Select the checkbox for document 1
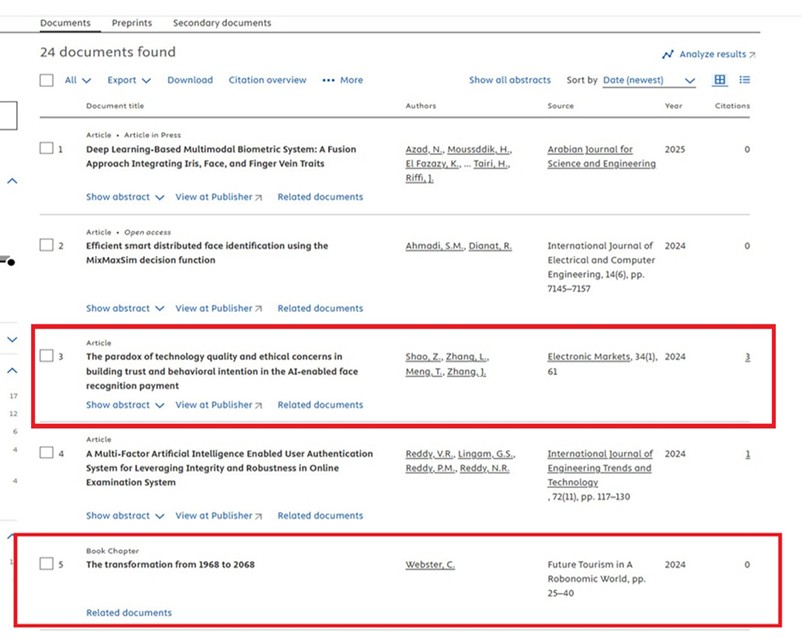 tap(46, 149)
